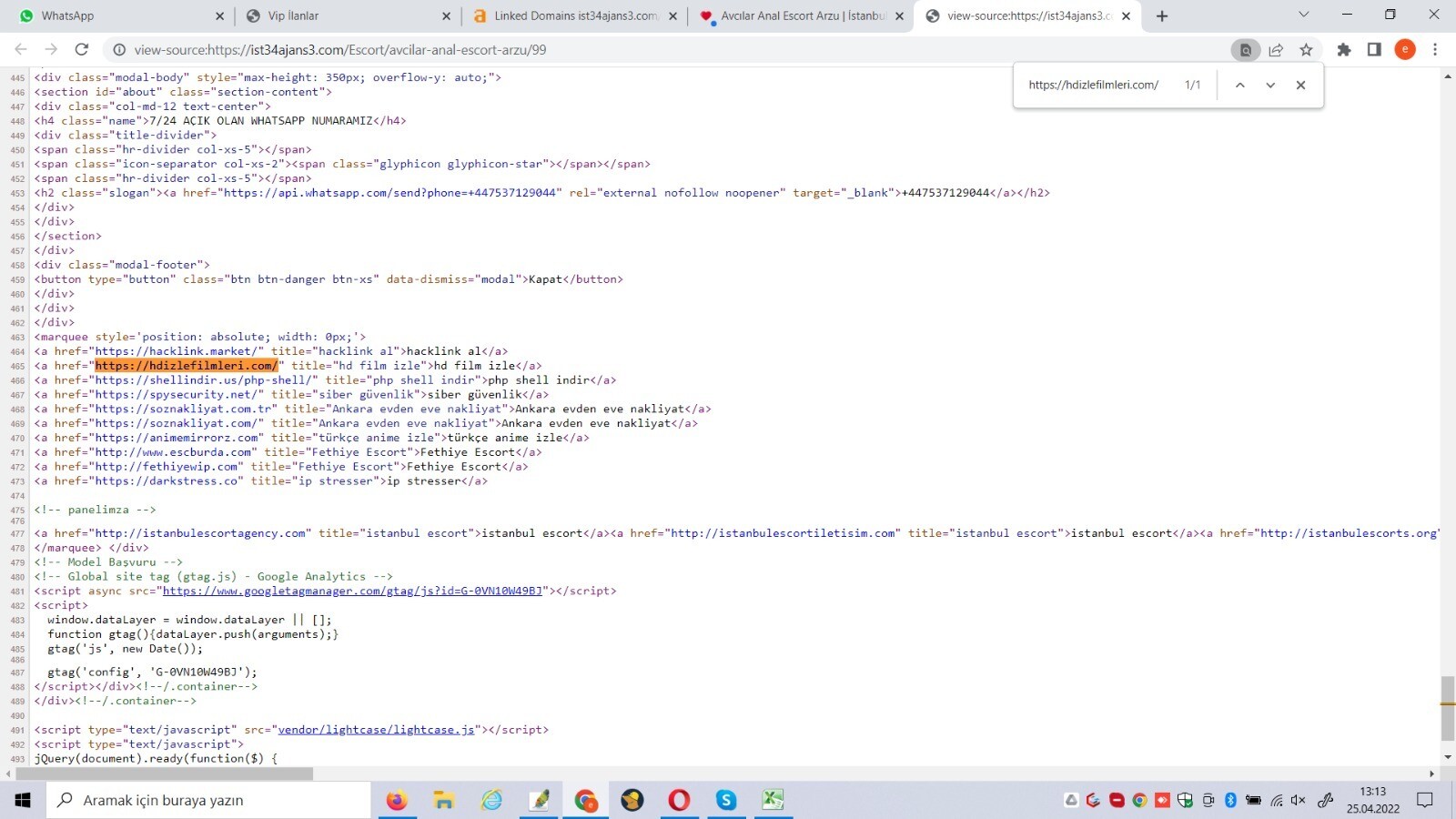Bookmark this page with the star icon
Screen dimensions: 1456x819
(1306, 50)
